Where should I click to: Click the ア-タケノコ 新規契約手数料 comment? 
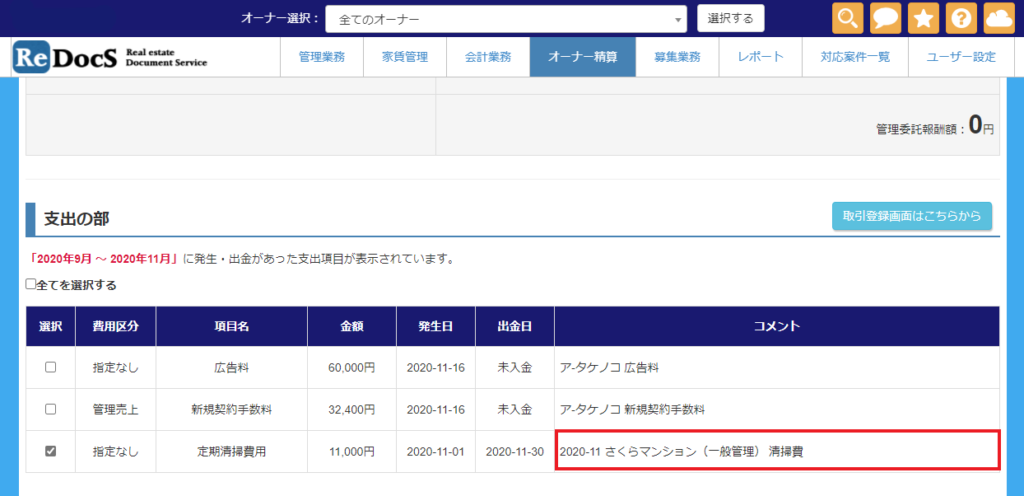(x=633, y=410)
